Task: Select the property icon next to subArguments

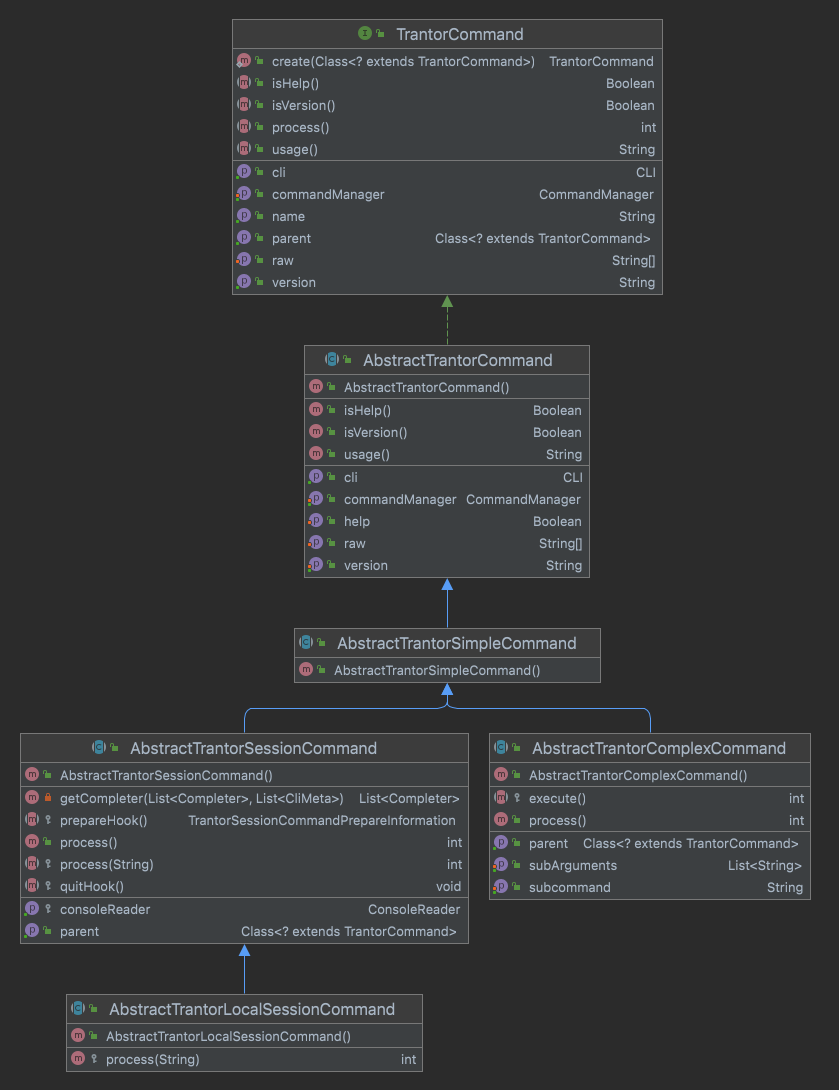Action: point(501,865)
